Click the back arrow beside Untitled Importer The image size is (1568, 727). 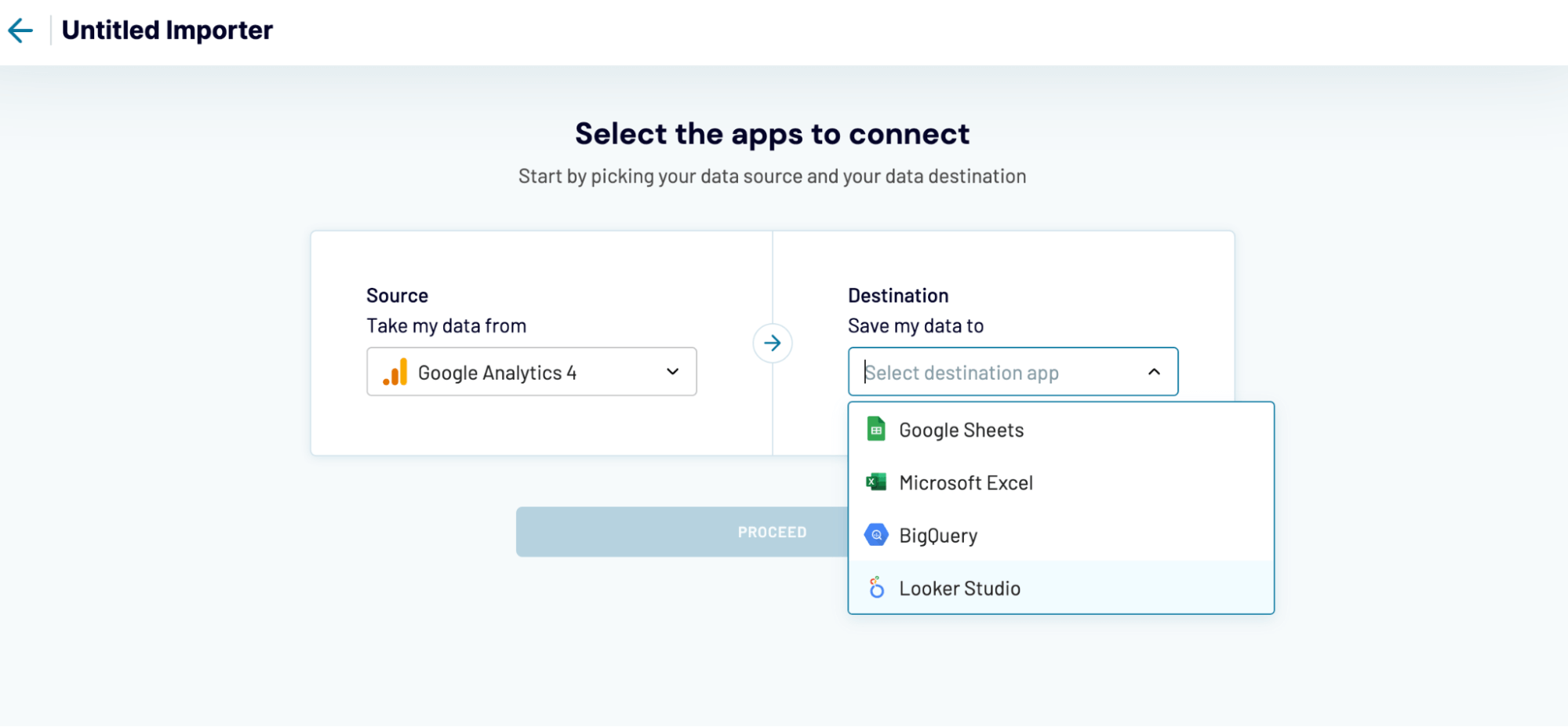[20, 30]
